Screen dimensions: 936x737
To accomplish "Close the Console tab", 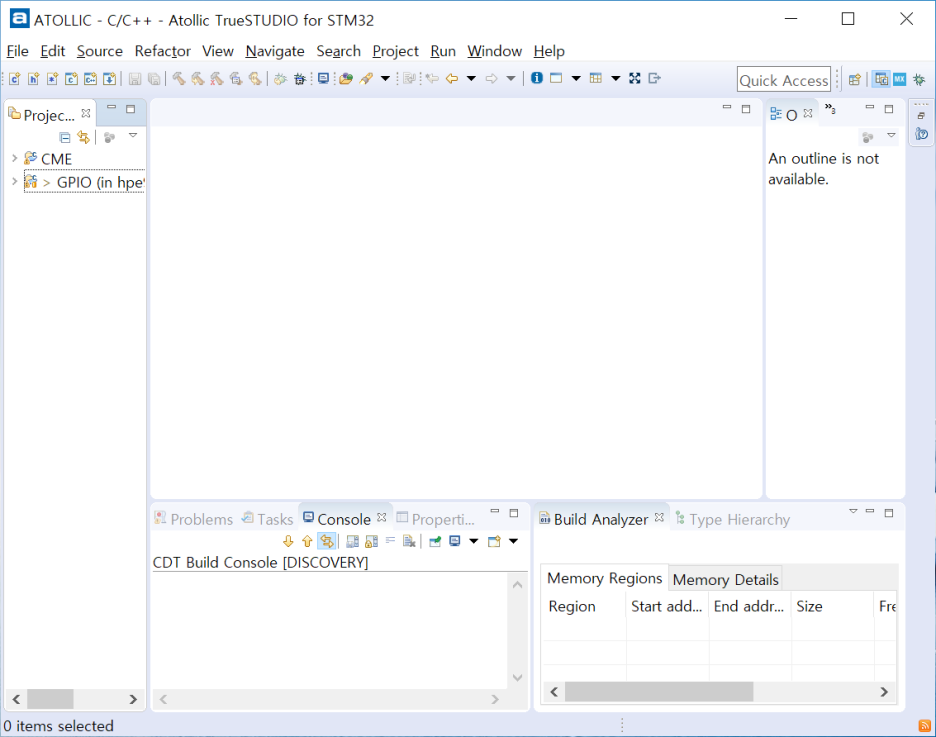I will point(381,517).
